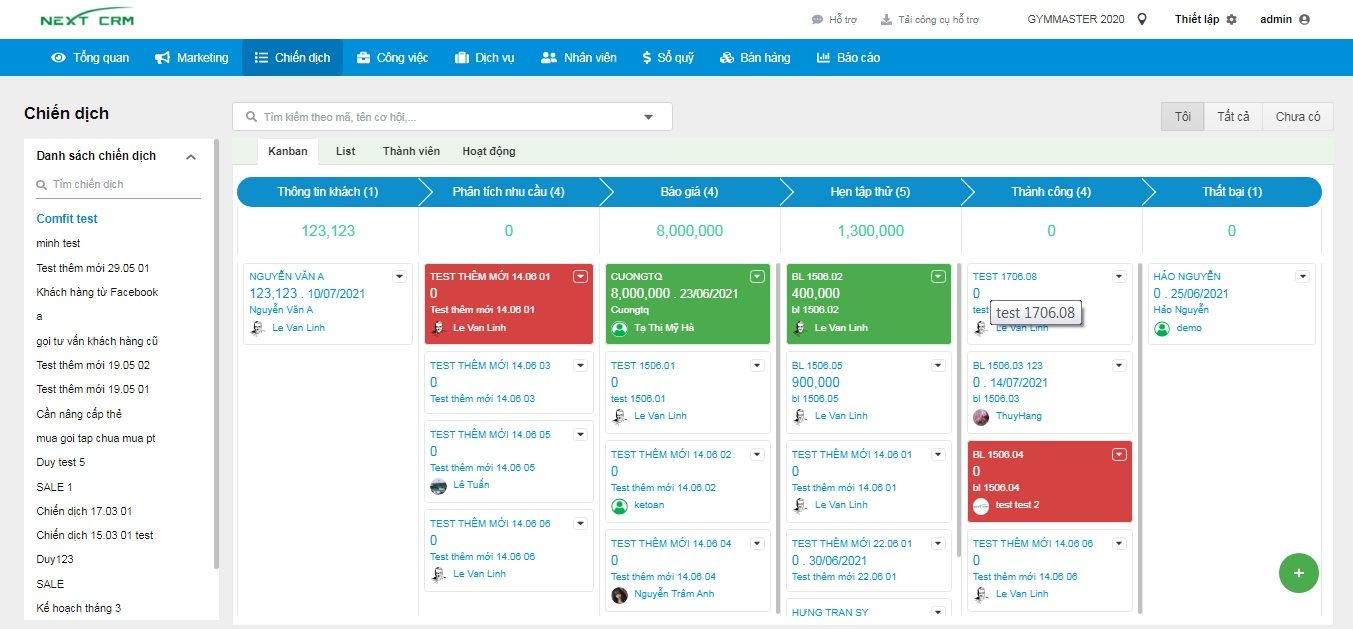Click the Tìm chiến dịch search field
1353x629 pixels.
[x=120, y=185]
